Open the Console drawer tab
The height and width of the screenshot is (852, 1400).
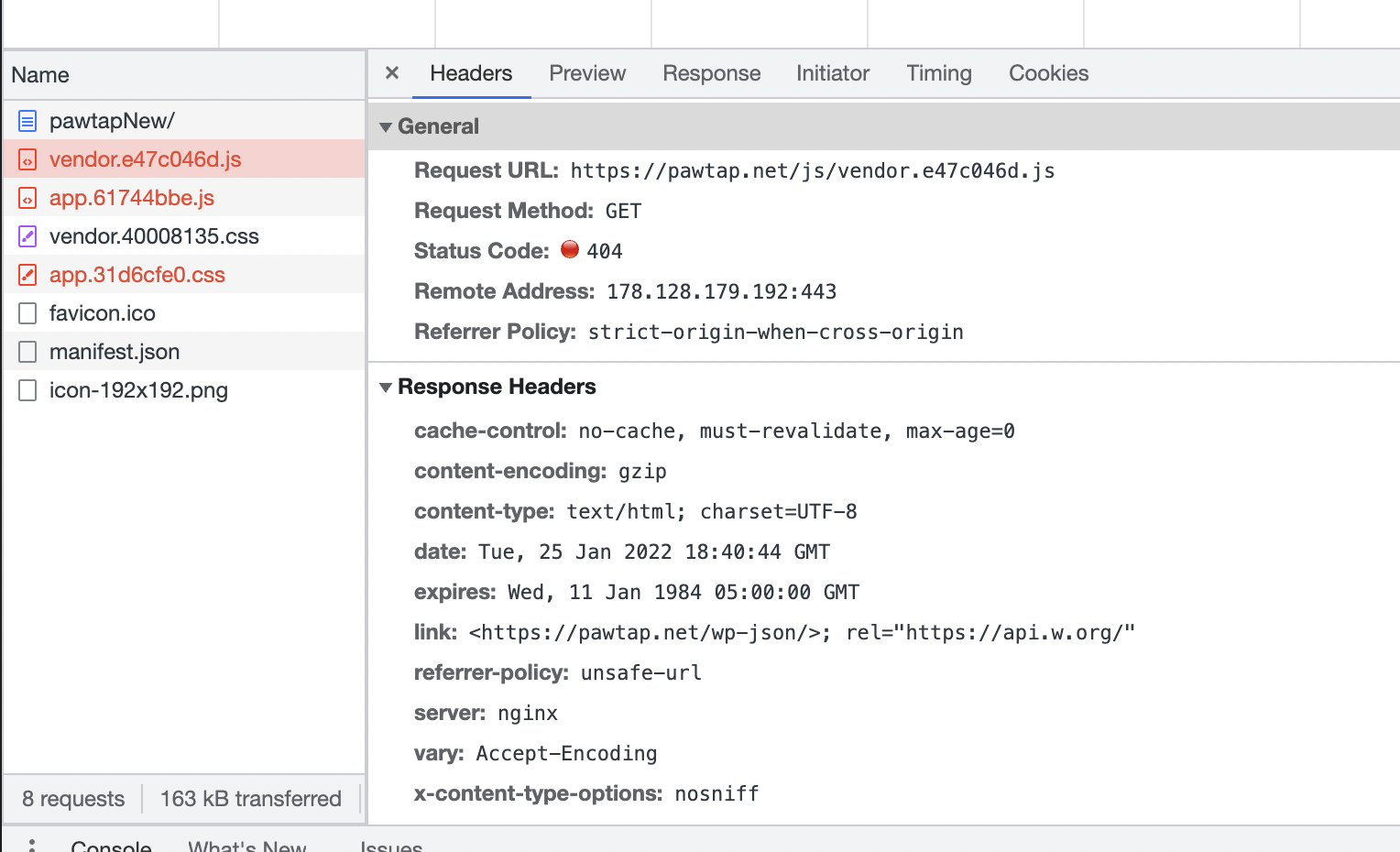coord(111,845)
